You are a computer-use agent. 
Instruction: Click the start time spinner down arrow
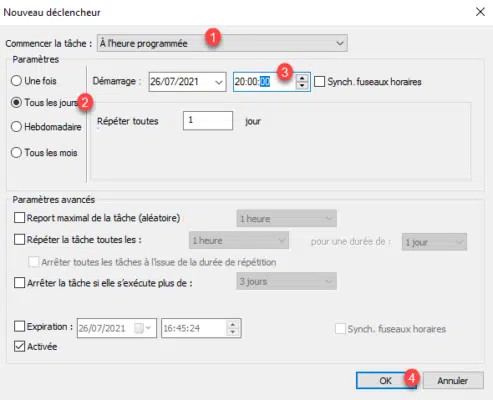point(302,85)
